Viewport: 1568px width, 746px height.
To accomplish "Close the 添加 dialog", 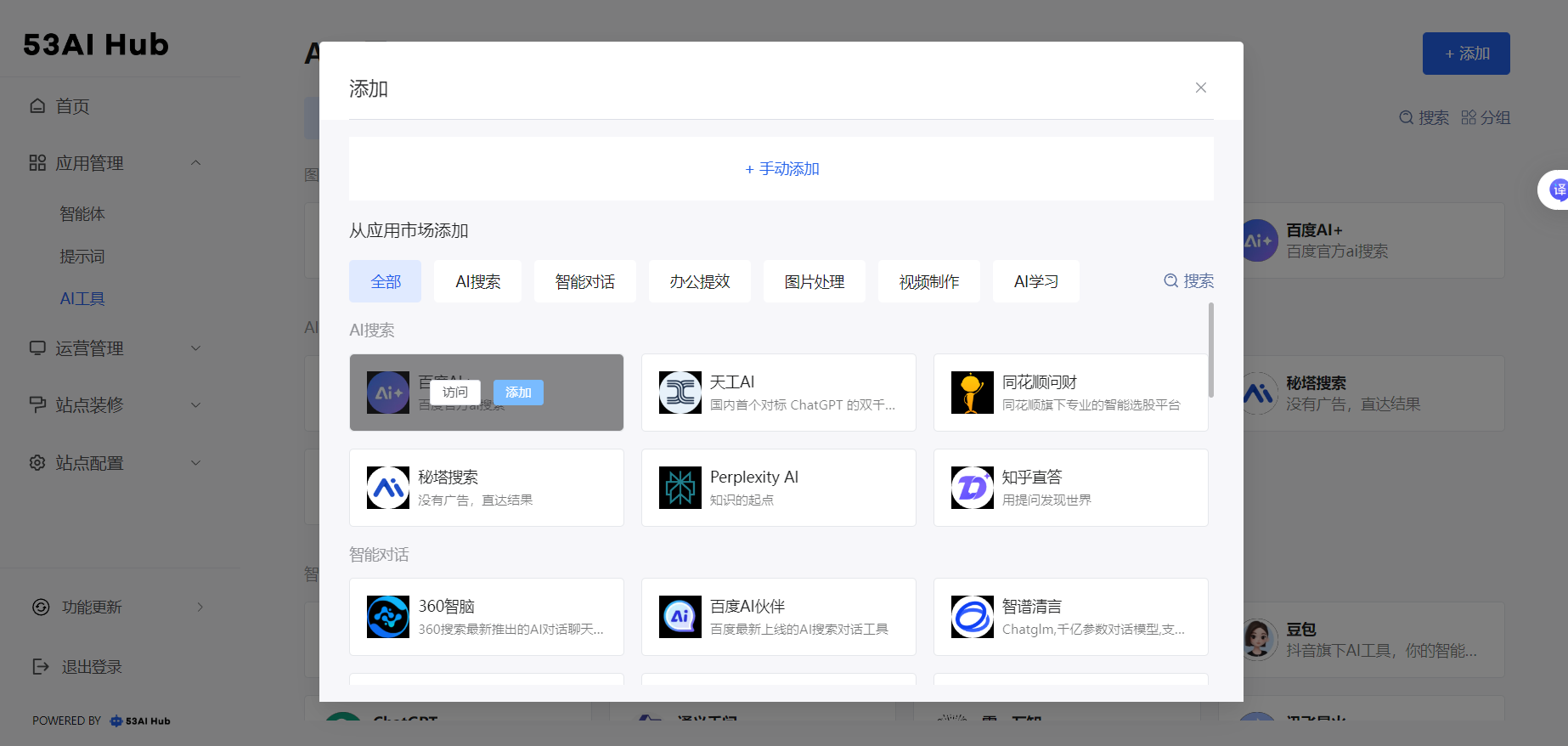I will click(x=1200, y=88).
